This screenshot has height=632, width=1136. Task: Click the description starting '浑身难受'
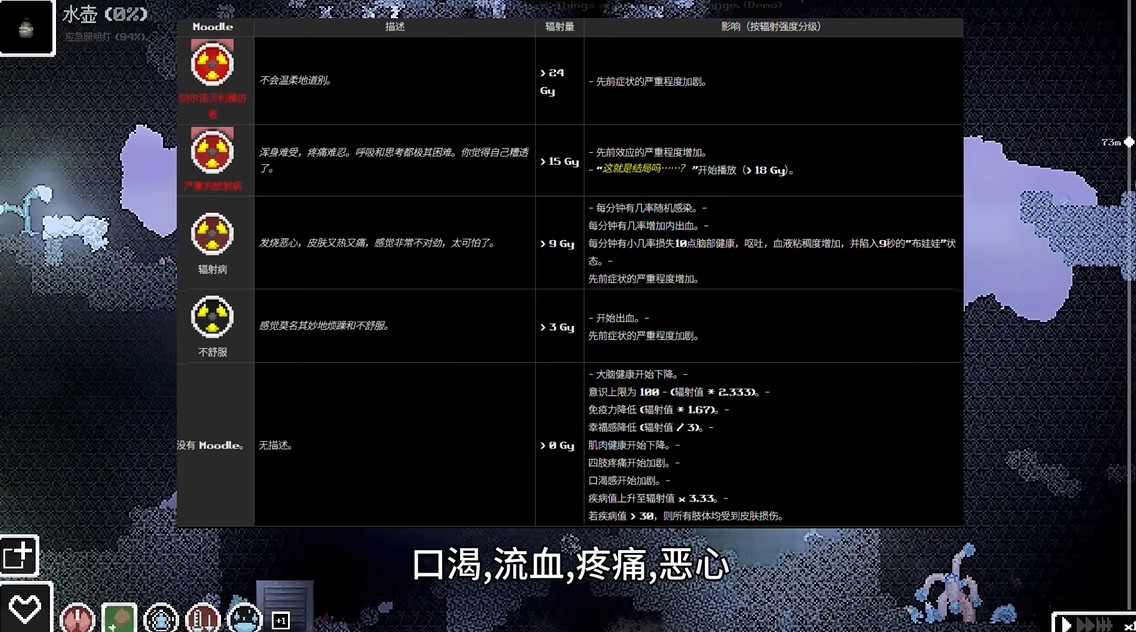pos(394,160)
